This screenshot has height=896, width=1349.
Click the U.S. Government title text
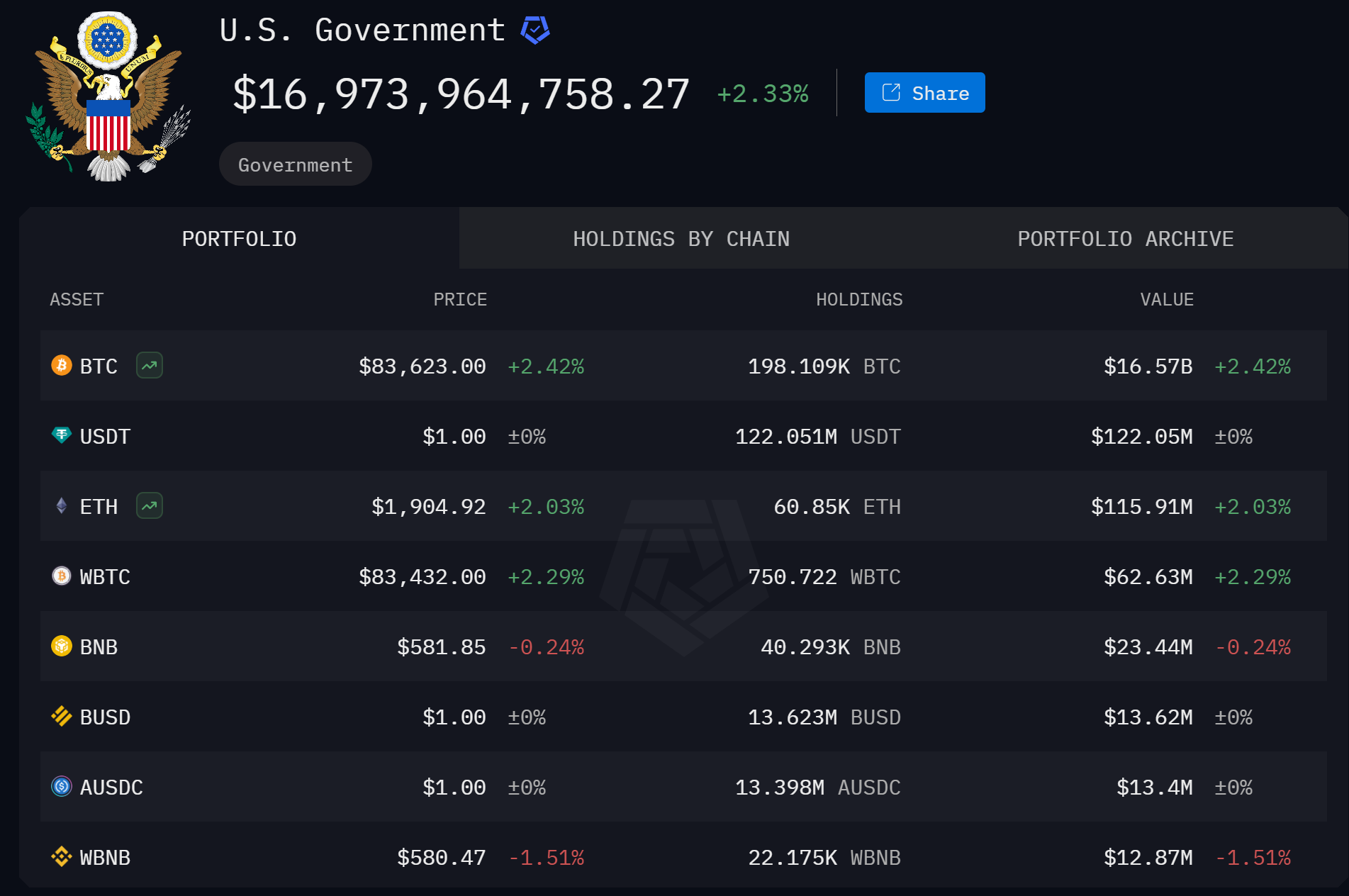362,30
